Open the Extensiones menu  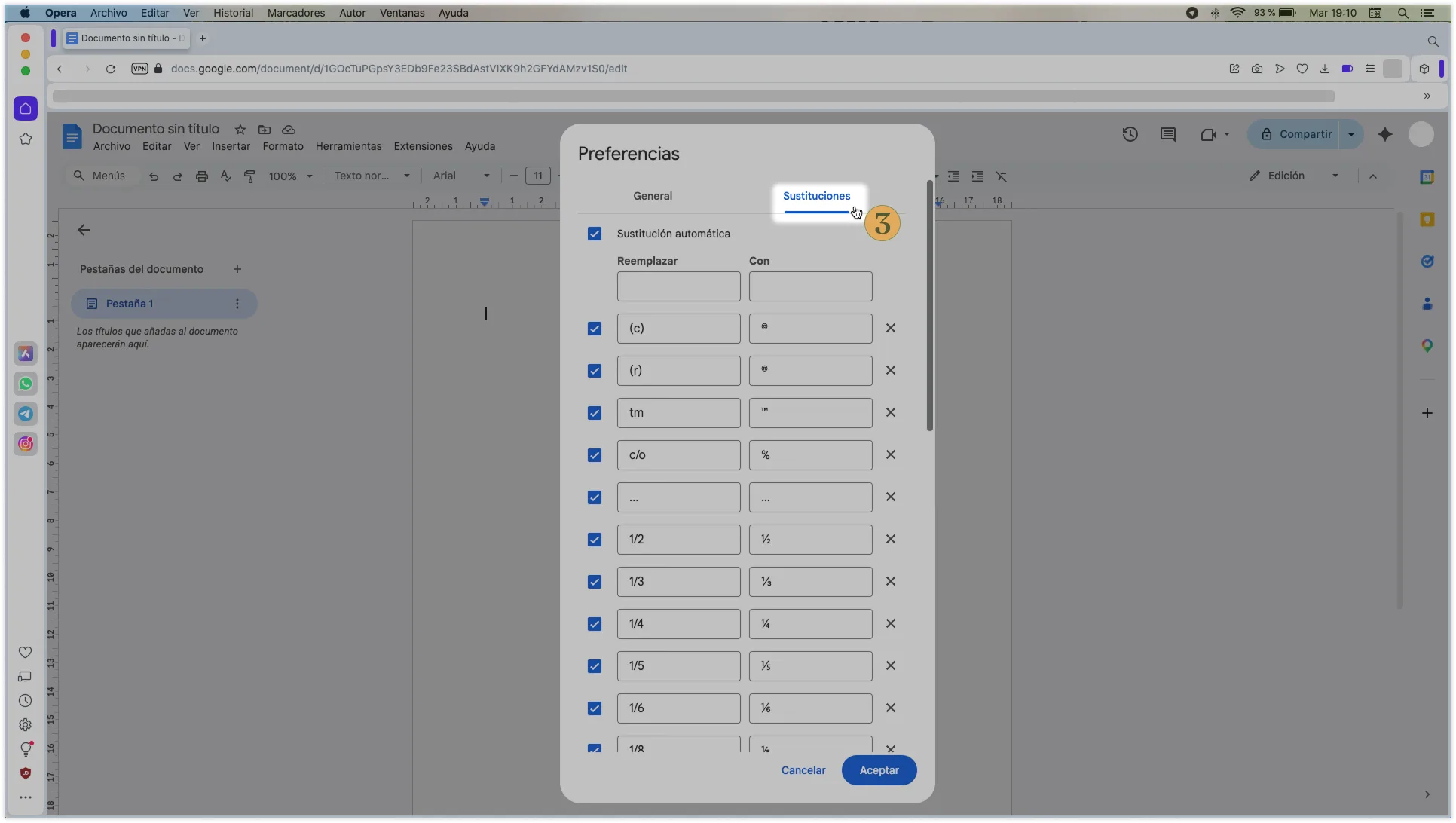423,146
